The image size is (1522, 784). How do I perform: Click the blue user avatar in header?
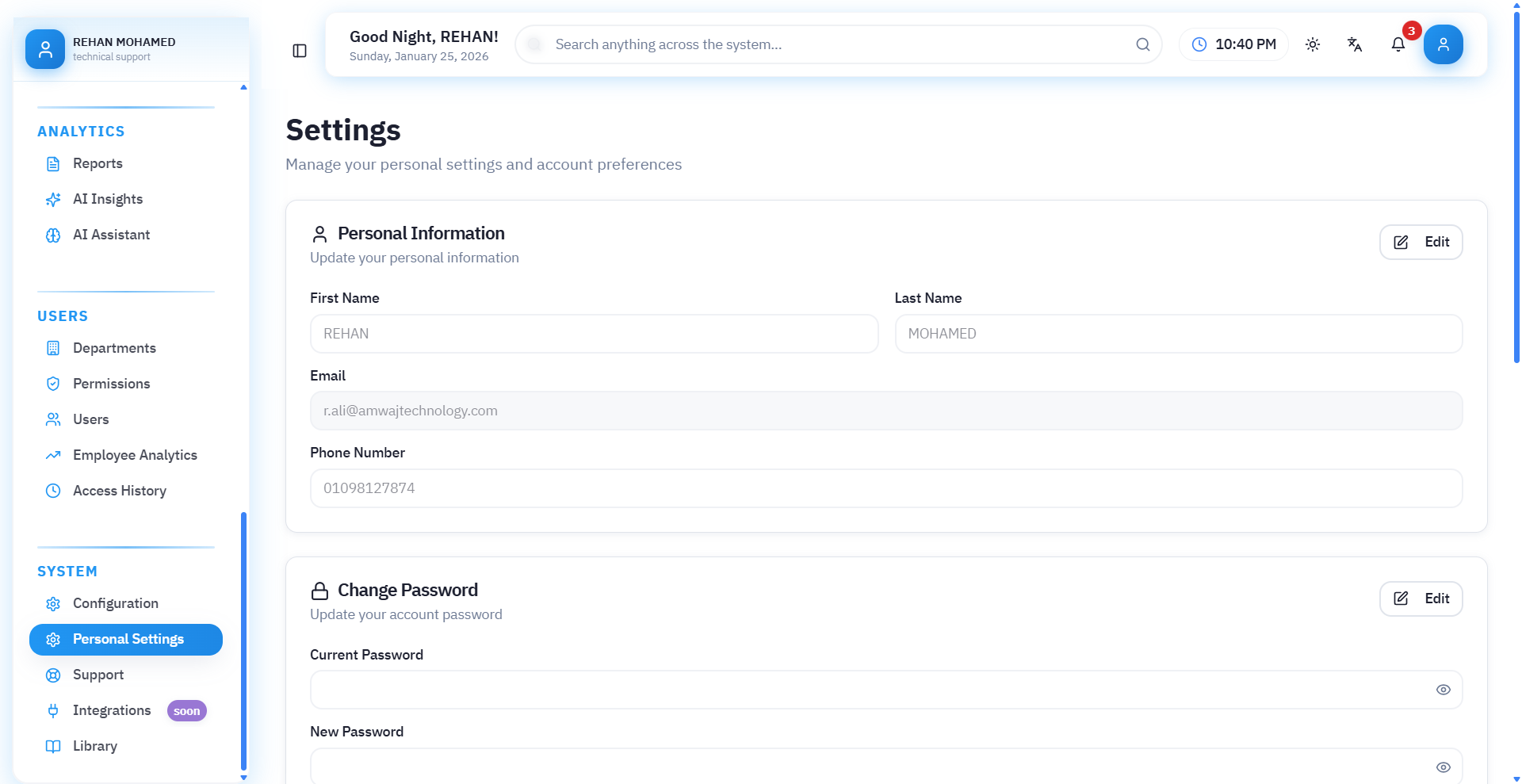1443,44
